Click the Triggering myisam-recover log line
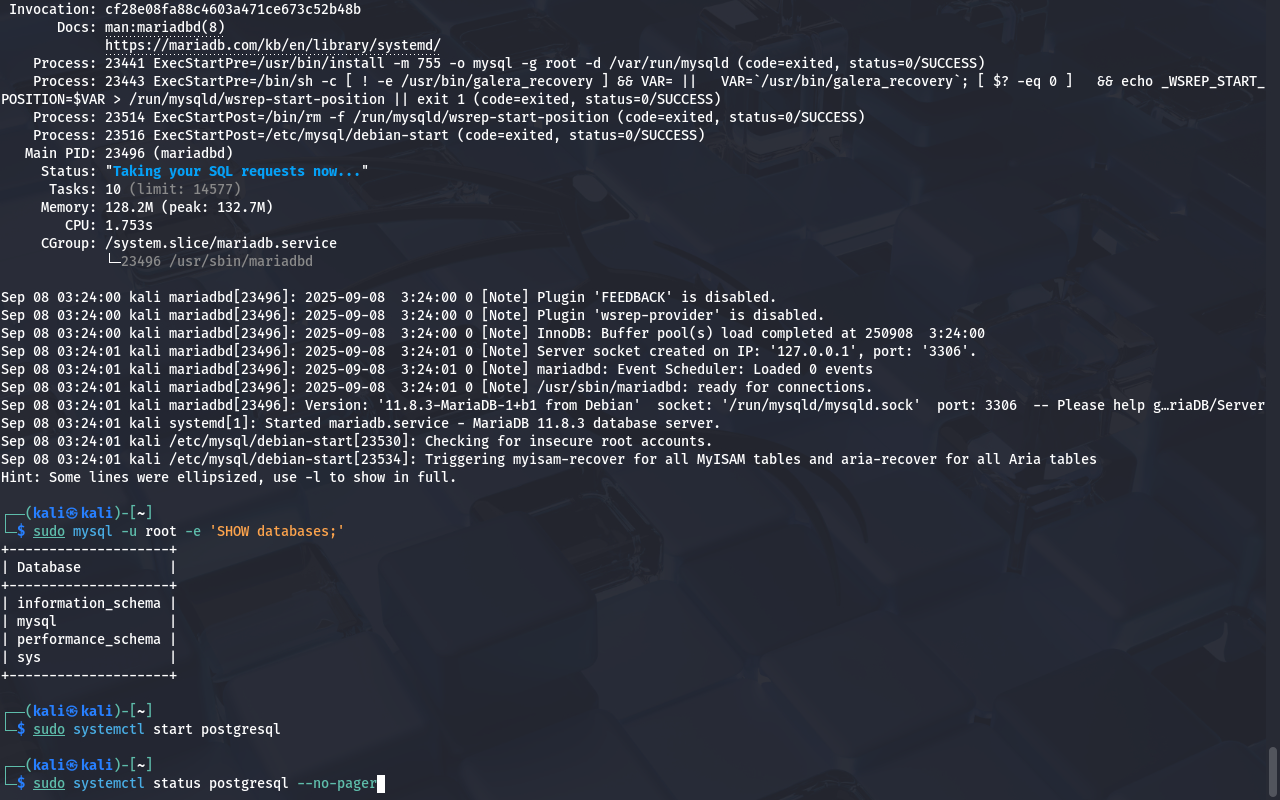The image size is (1280, 800). click(549, 459)
